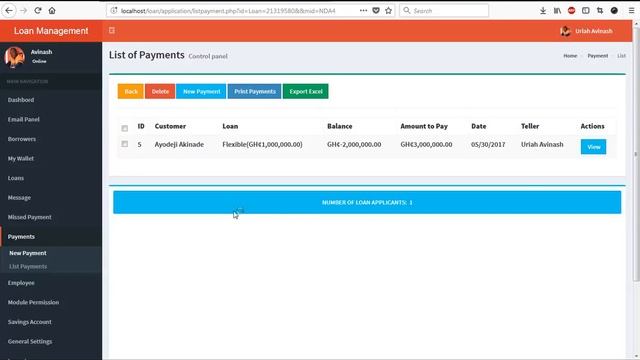Open Savings Account in sidebar

point(29,322)
